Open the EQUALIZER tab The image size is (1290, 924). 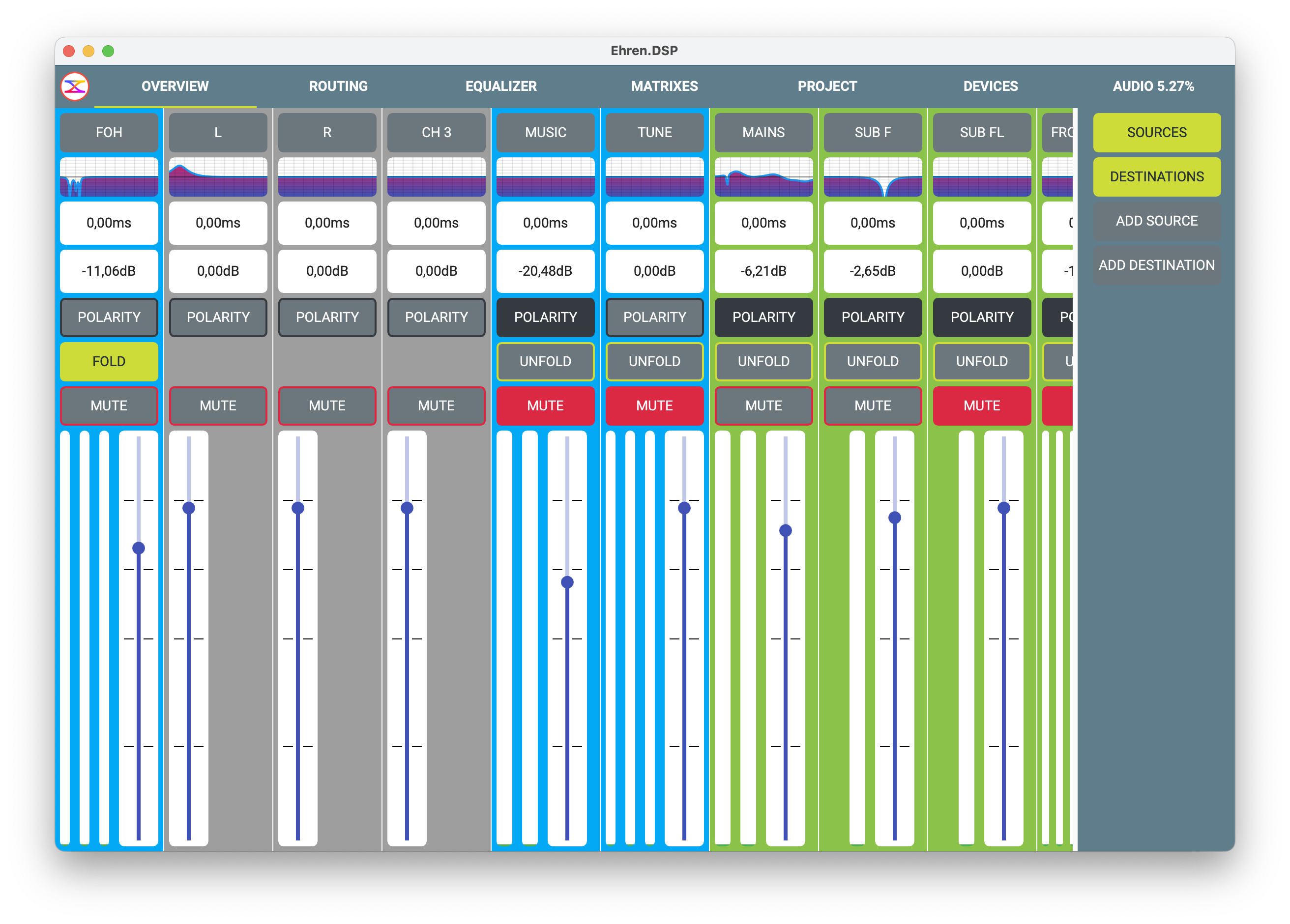pos(500,87)
